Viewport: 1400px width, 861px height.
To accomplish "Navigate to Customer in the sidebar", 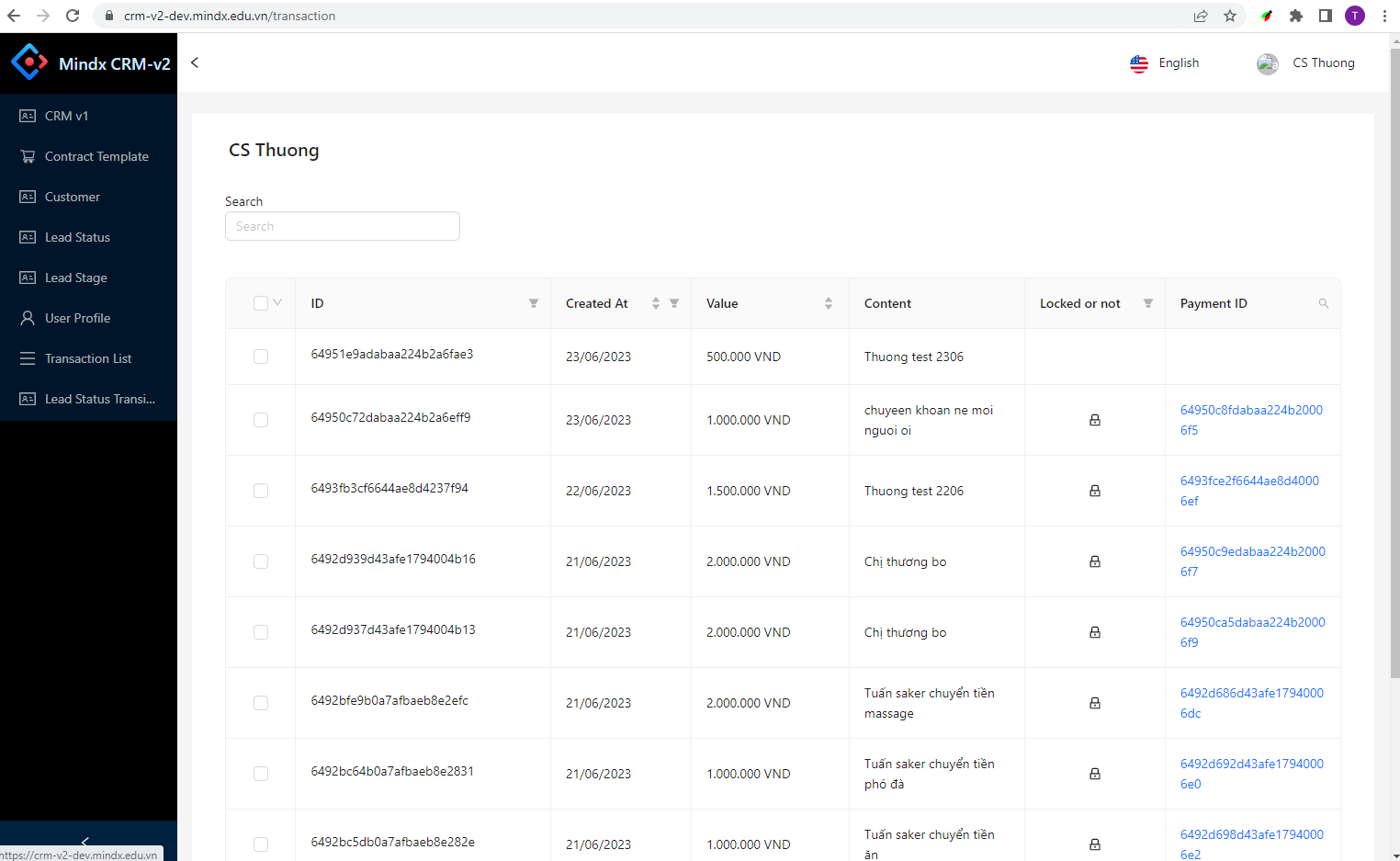I will (88, 197).
